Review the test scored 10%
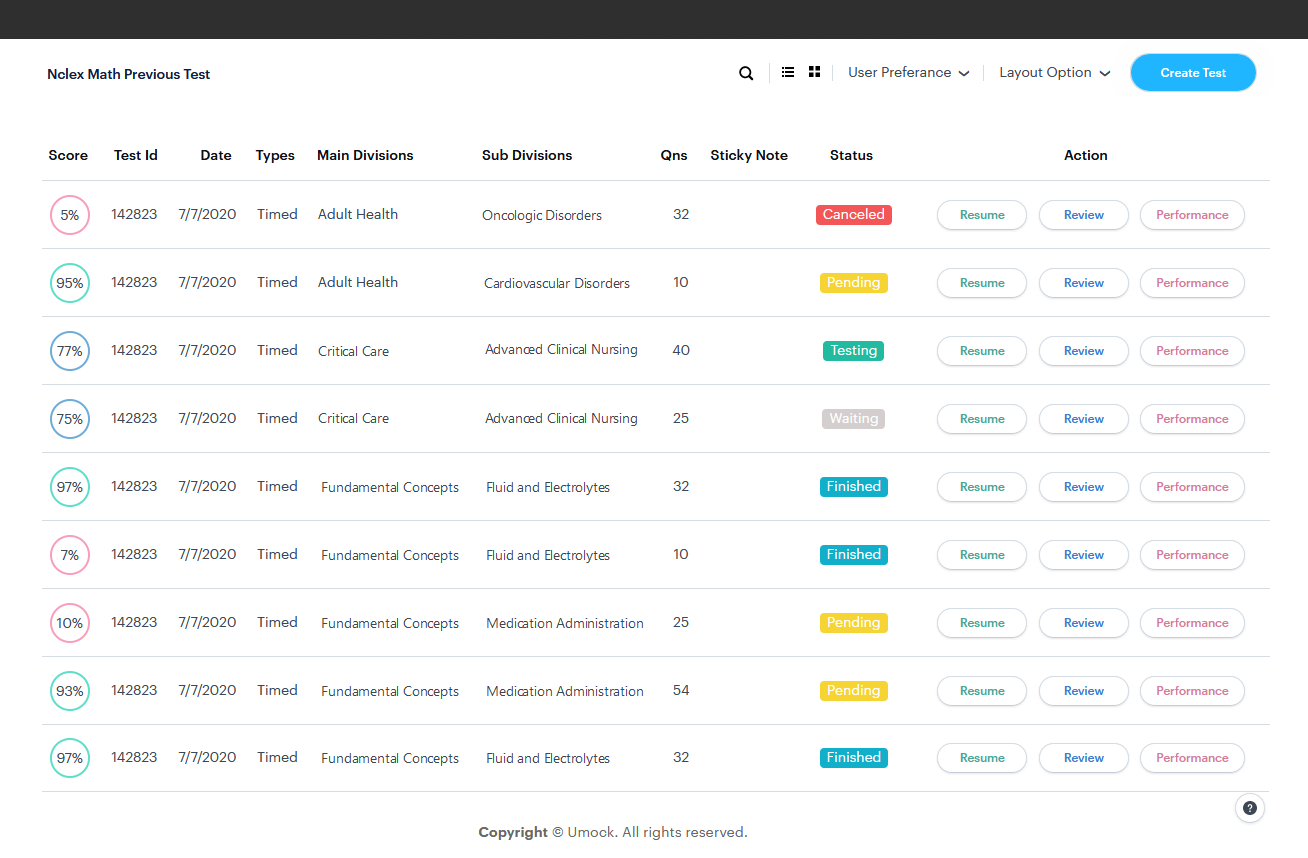 (x=1084, y=623)
